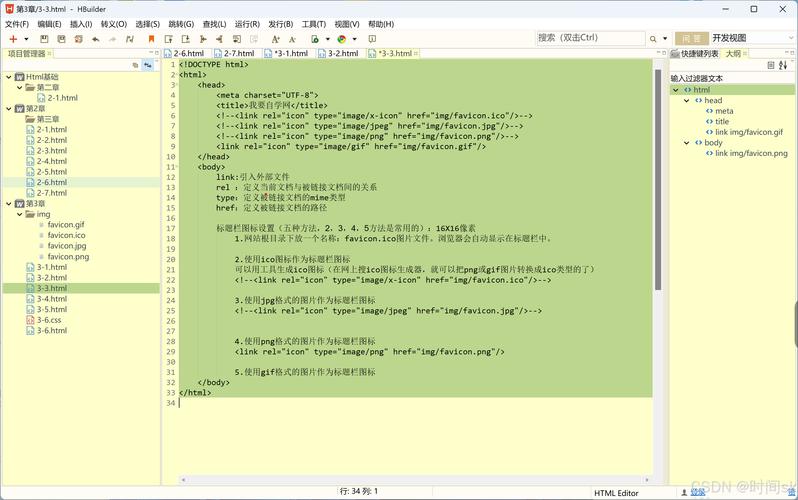This screenshot has height=500, width=798.
Task: Toggle Link with Editor in project manager
Action: pos(148,65)
